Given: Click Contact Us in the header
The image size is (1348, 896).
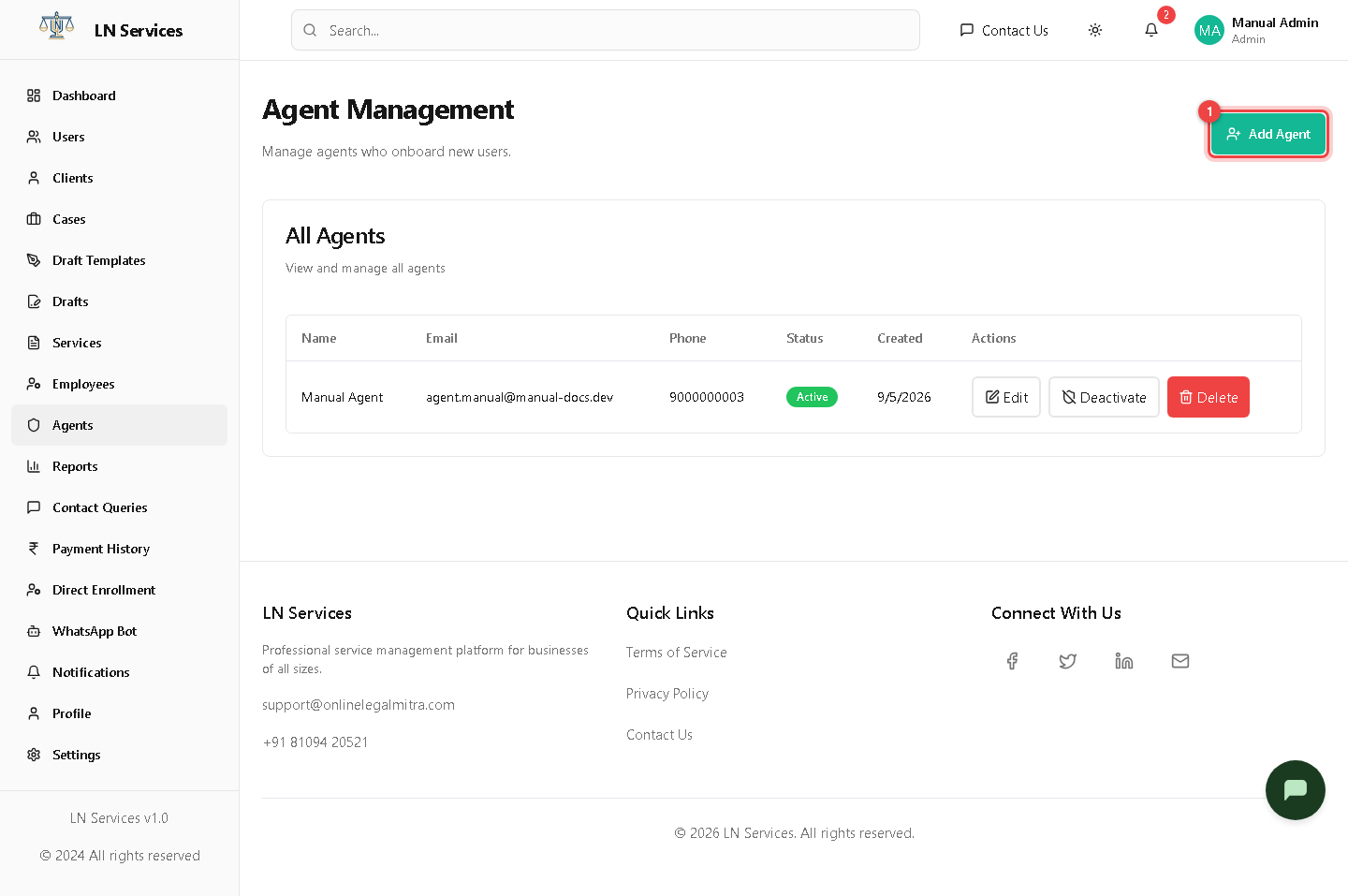Looking at the screenshot, I should pos(1004,30).
